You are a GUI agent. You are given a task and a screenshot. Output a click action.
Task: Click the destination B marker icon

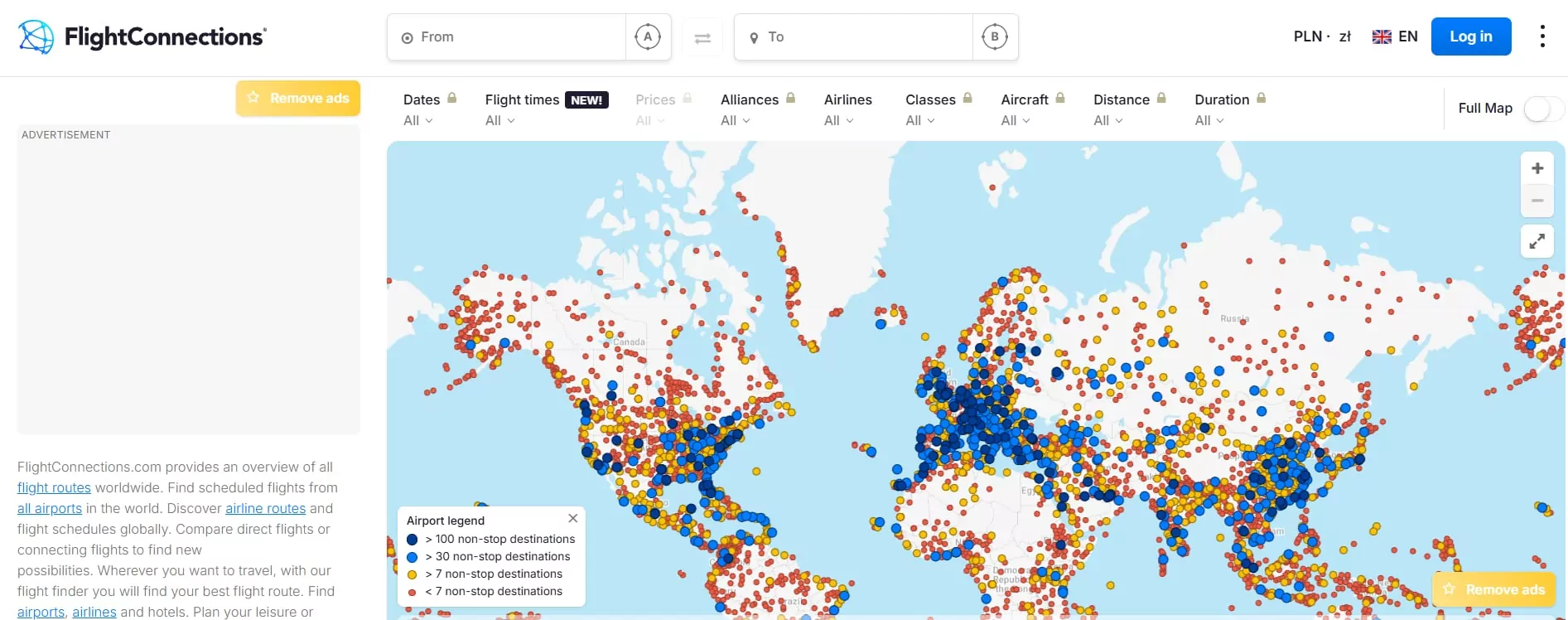[x=995, y=36]
